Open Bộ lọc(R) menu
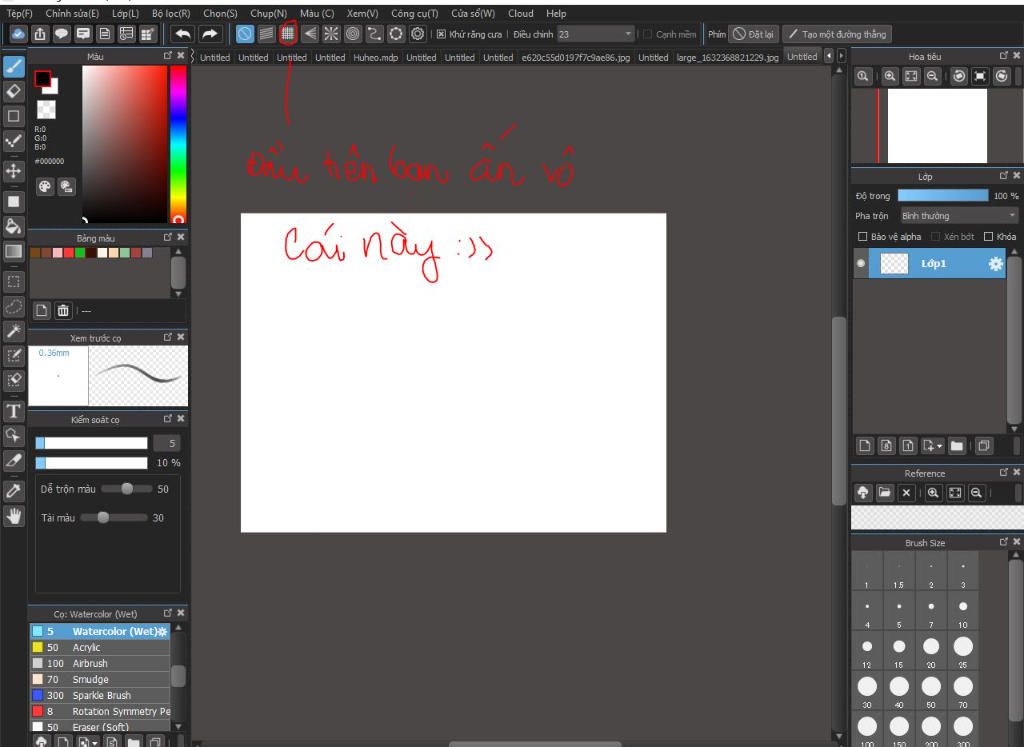Screen dimensions: 1024x747 (171, 13)
